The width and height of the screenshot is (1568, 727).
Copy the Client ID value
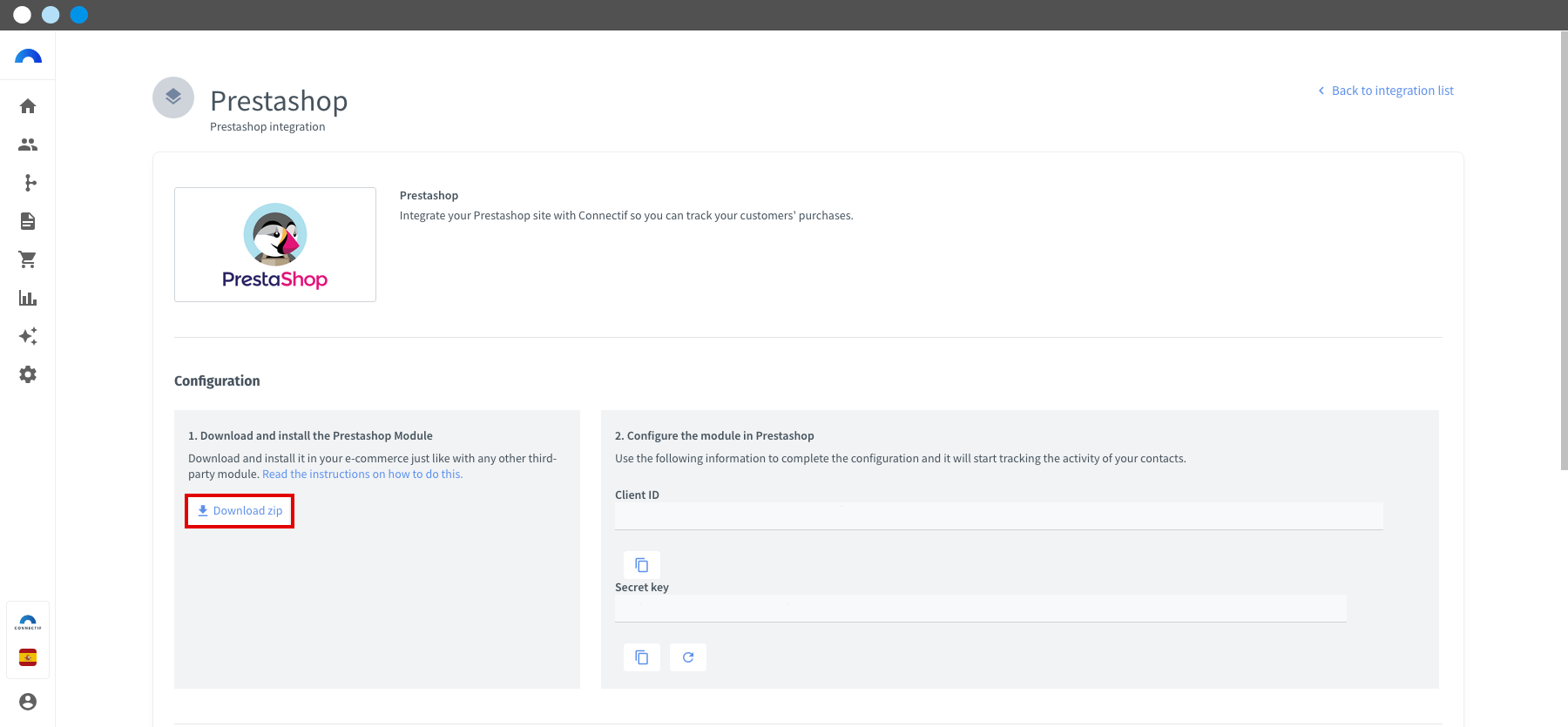point(642,565)
